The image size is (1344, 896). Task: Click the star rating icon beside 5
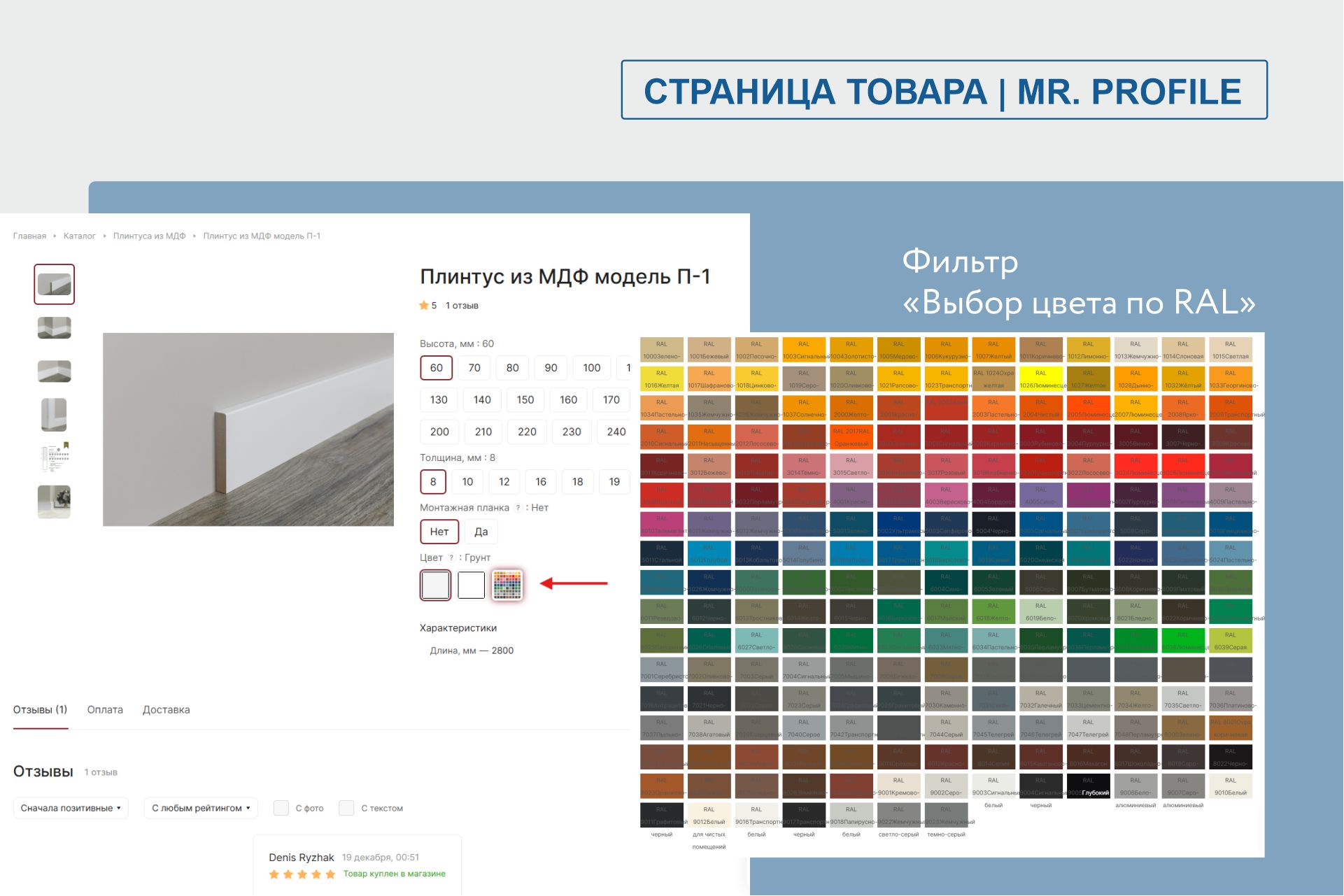pos(424,305)
